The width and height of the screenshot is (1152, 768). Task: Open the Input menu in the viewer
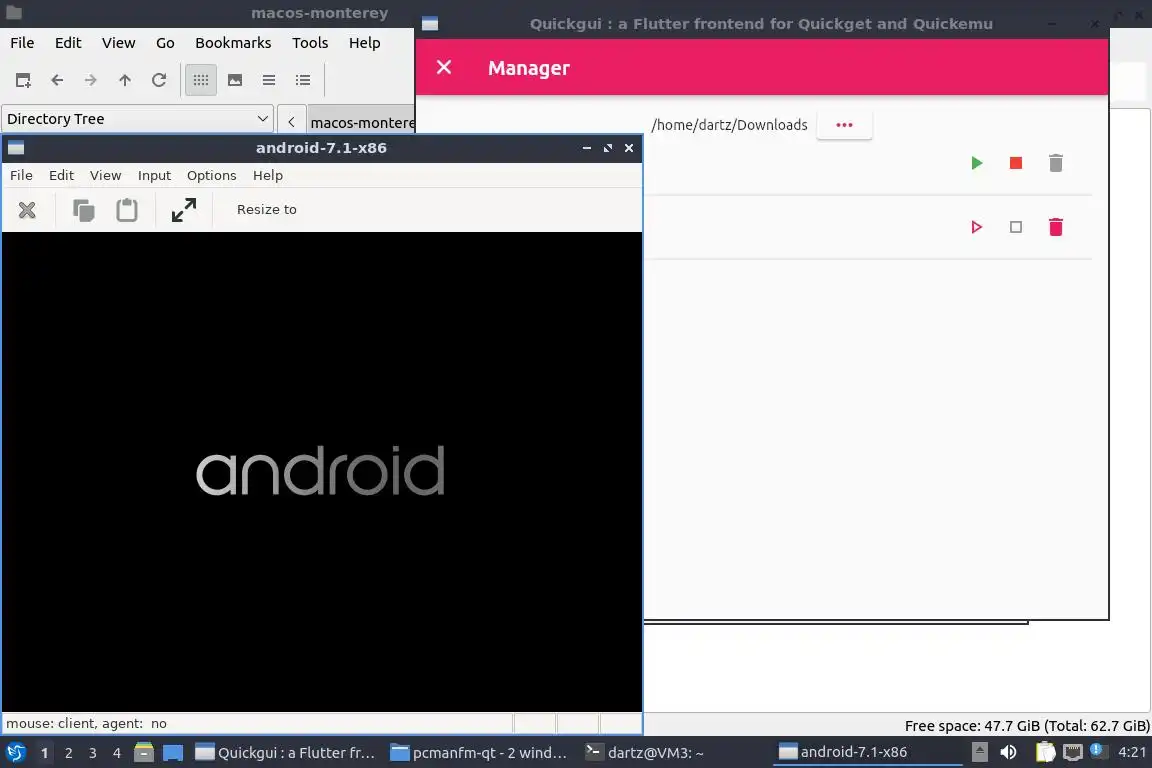click(x=154, y=175)
